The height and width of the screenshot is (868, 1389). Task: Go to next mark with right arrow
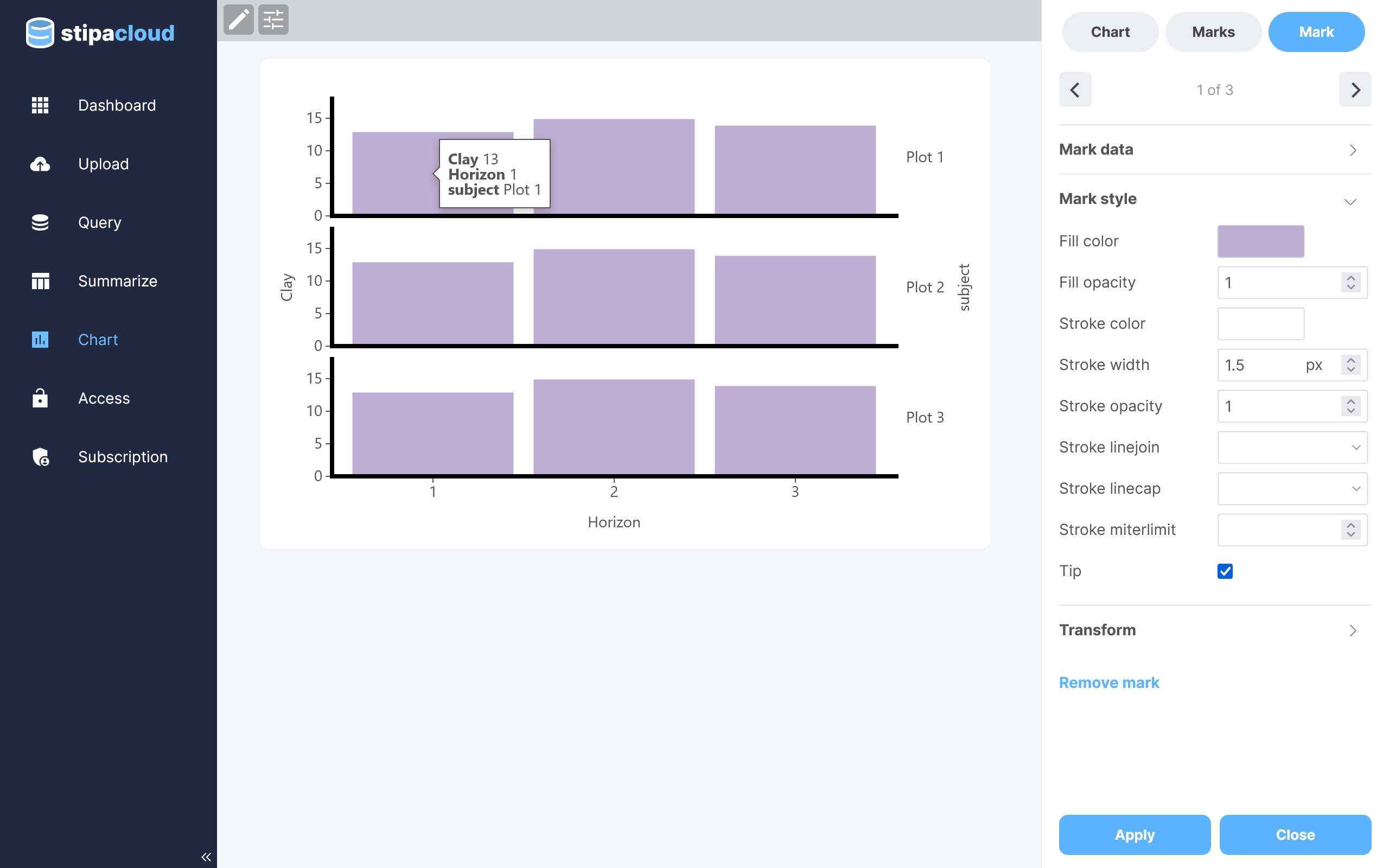[1355, 90]
